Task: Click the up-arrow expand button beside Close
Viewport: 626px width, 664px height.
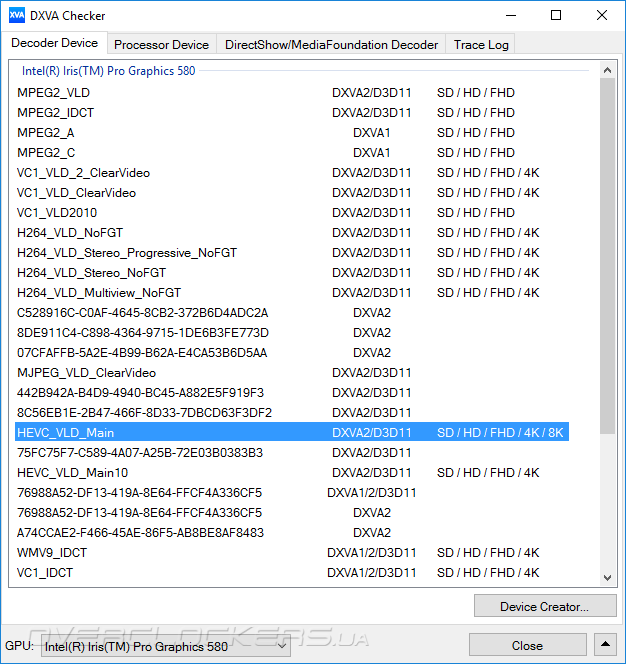Action: click(605, 645)
